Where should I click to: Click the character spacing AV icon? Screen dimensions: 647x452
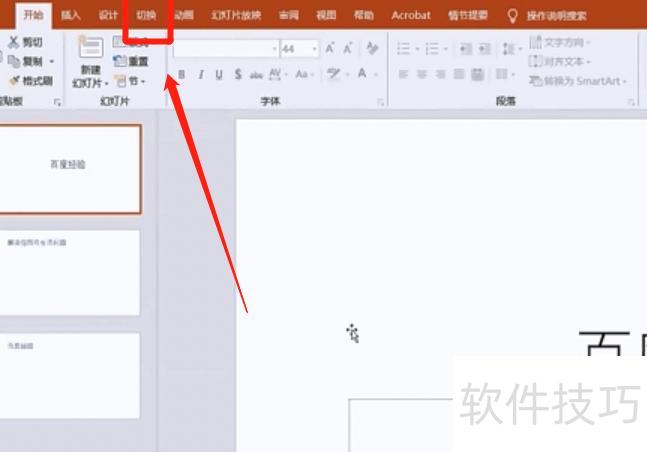coord(275,74)
